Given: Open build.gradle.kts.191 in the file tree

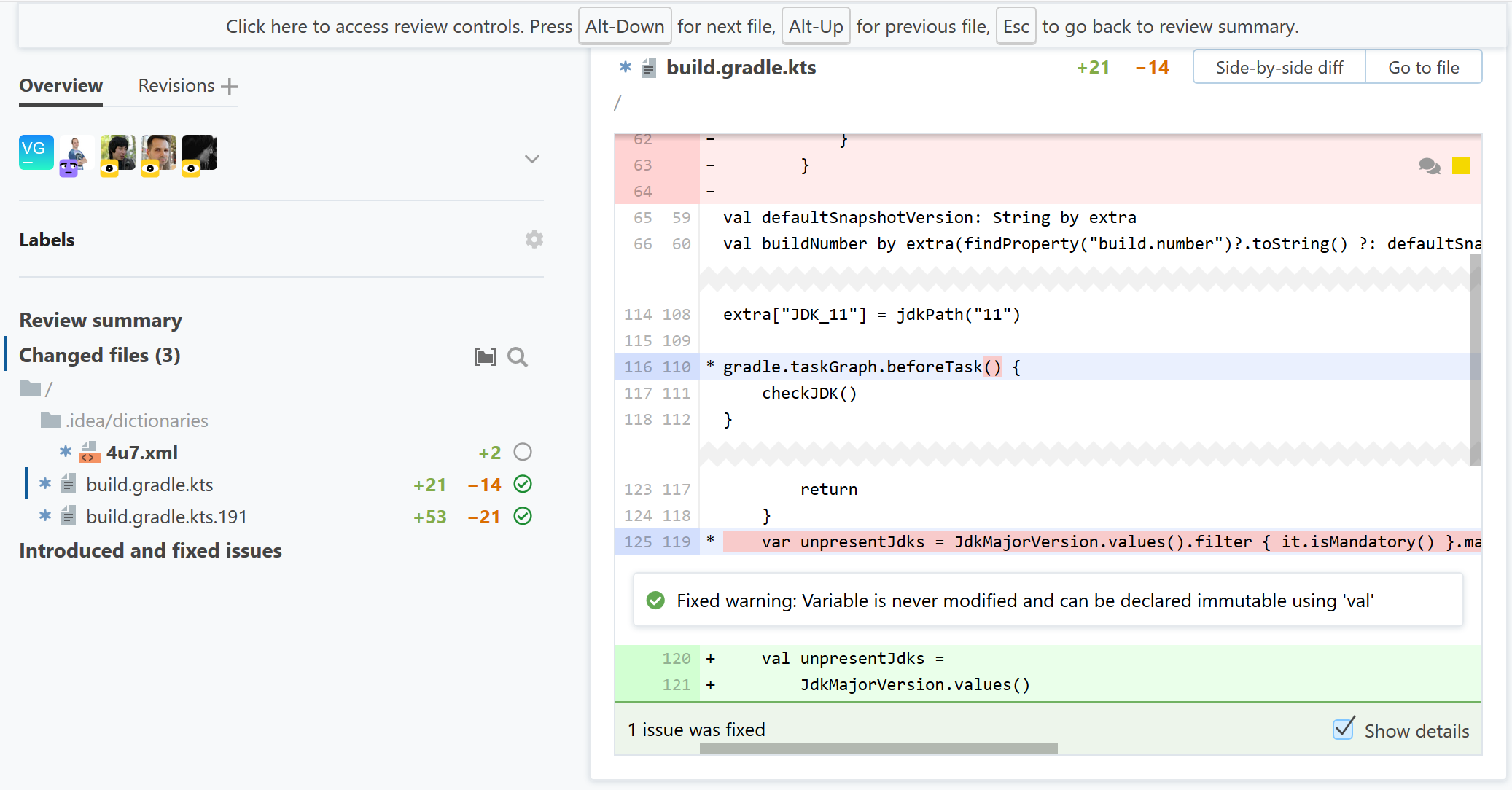Looking at the screenshot, I should pos(166,517).
